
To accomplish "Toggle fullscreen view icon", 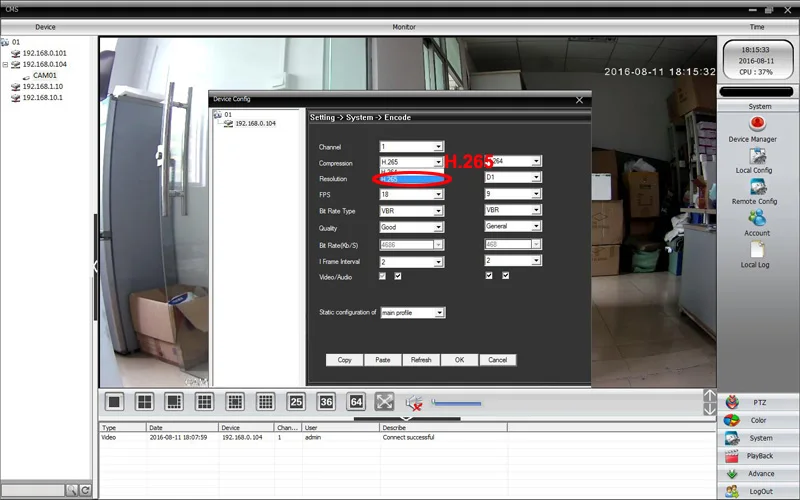I will click(384, 402).
